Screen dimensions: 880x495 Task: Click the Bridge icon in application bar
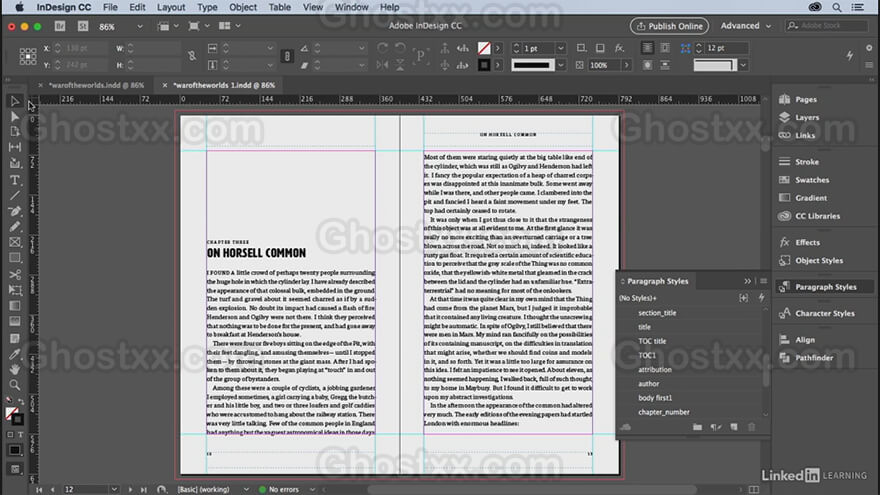pos(60,26)
